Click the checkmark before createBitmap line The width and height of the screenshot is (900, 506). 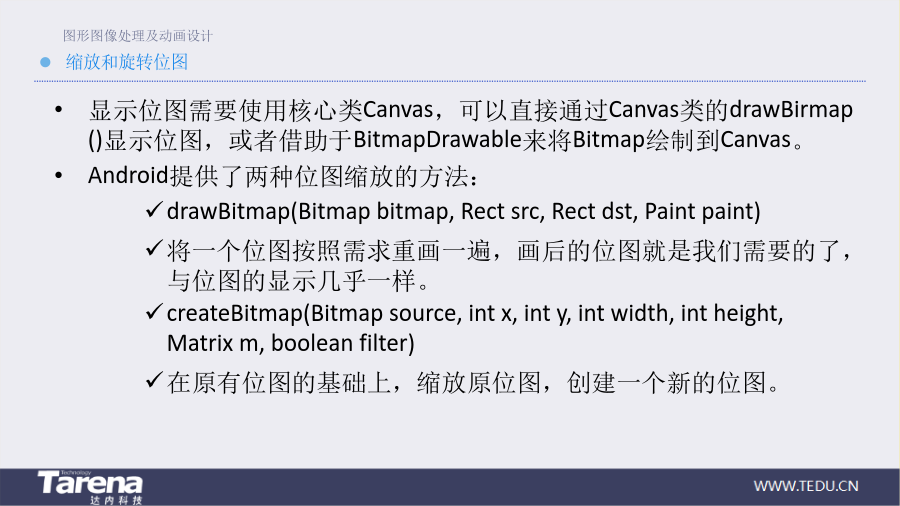pyautogui.click(x=154, y=312)
